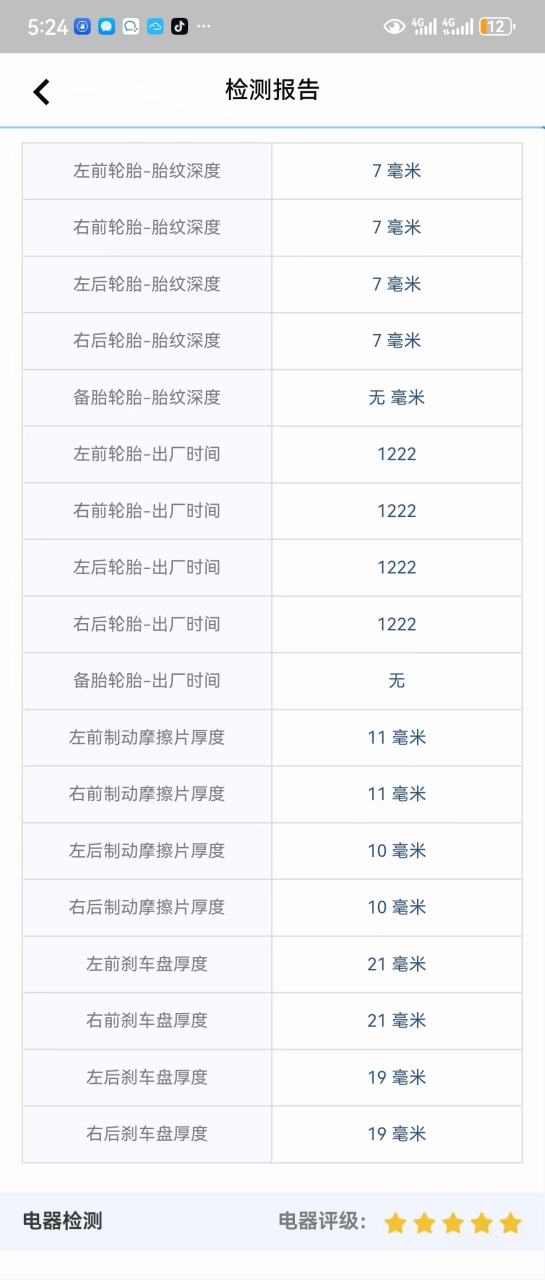Tap the first star of 电器评级

click(x=395, y=1222)
